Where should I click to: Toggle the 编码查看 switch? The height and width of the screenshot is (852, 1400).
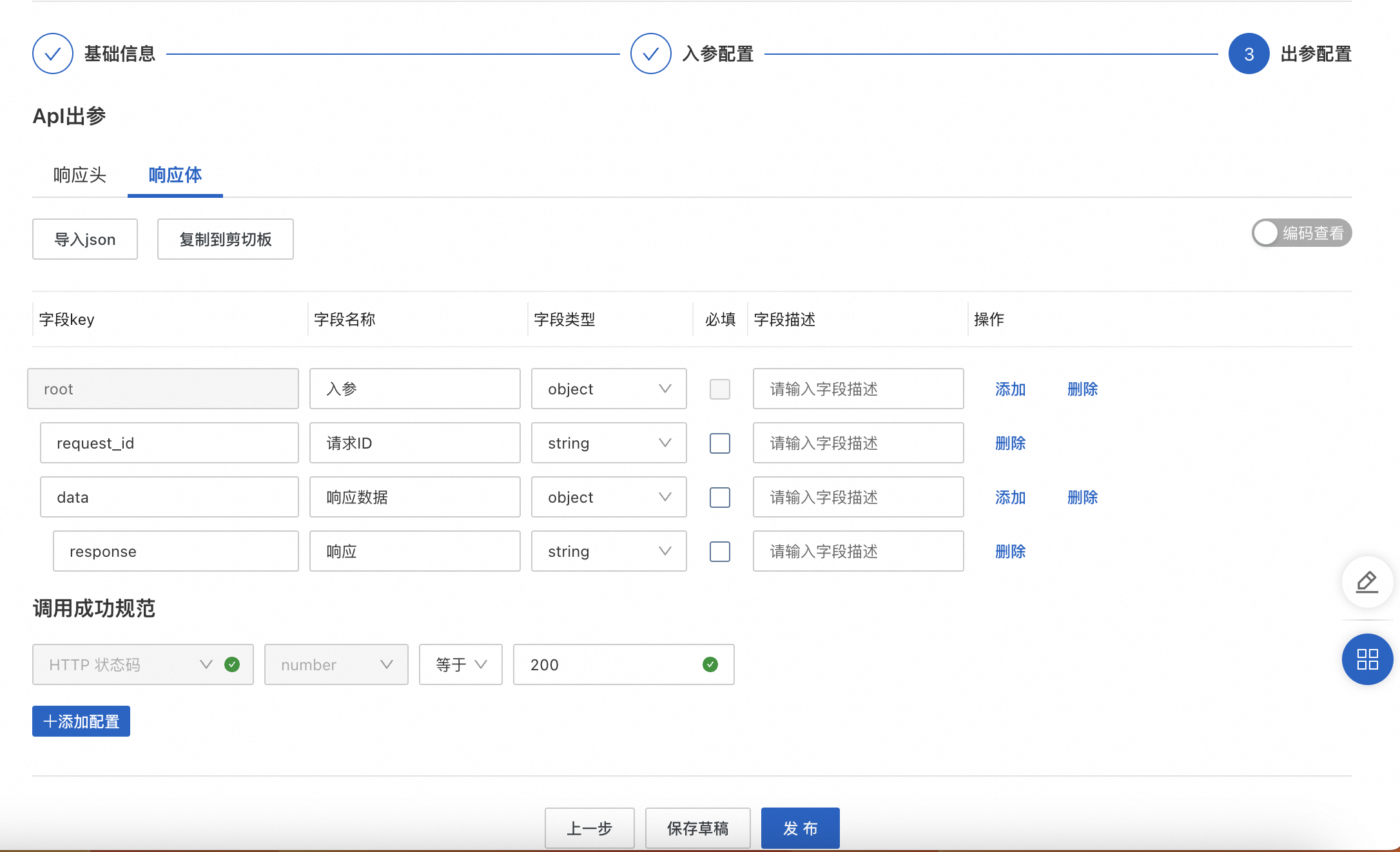click(1301, 233)
